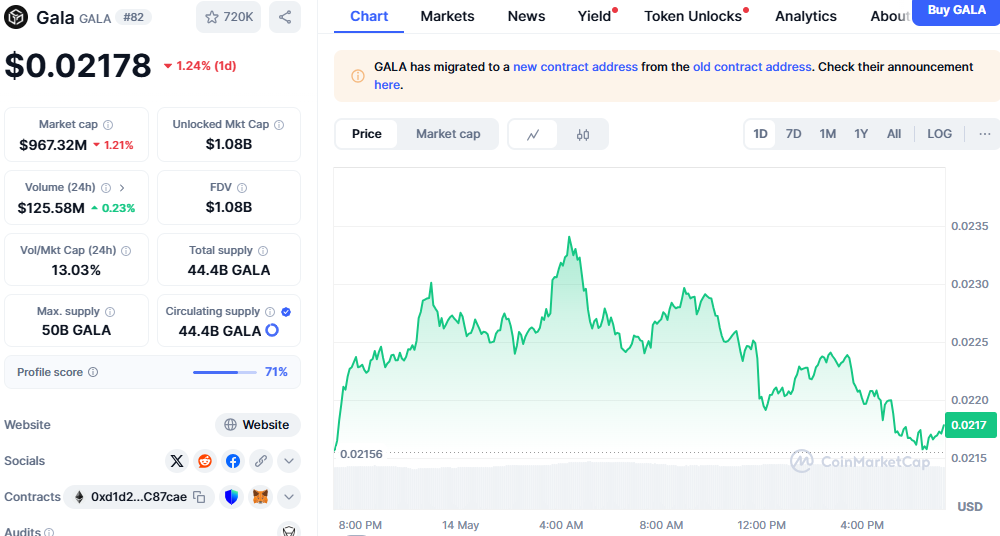Click Circulating supply info icon
Viewport: 1000px width, 536px height.
pos(270,311)
